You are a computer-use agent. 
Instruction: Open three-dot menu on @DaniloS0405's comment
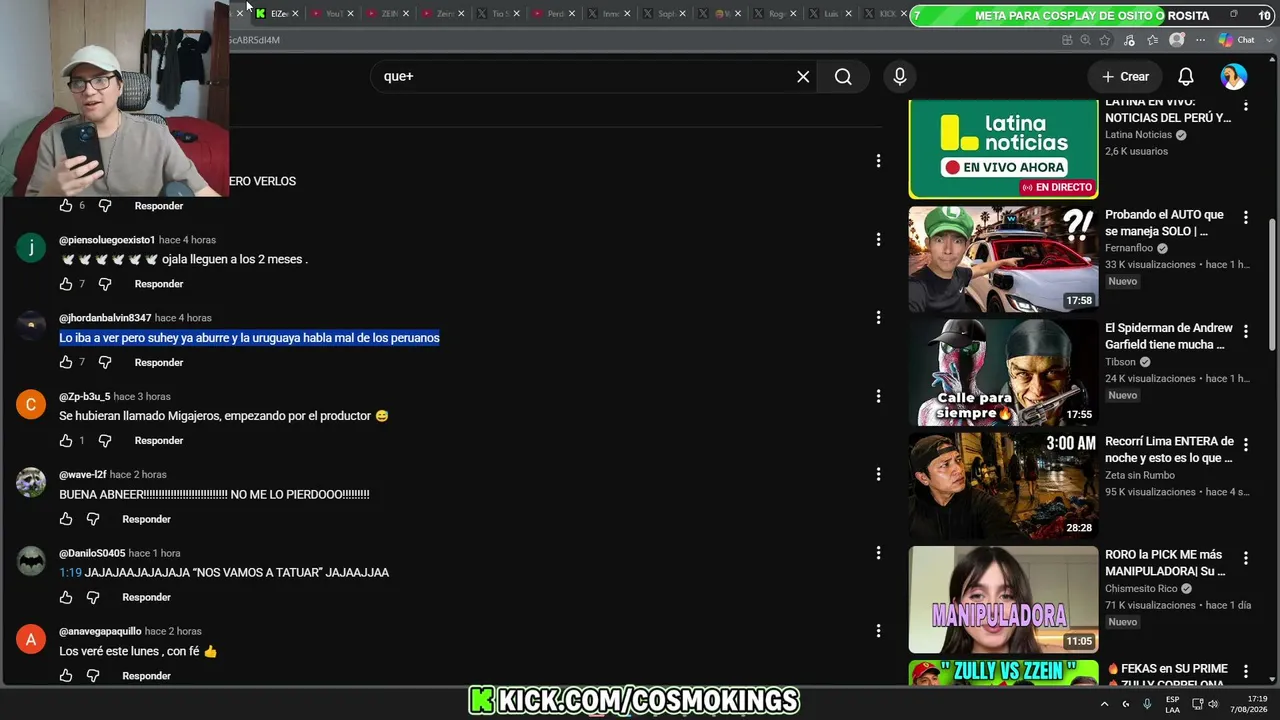point(878,553)
